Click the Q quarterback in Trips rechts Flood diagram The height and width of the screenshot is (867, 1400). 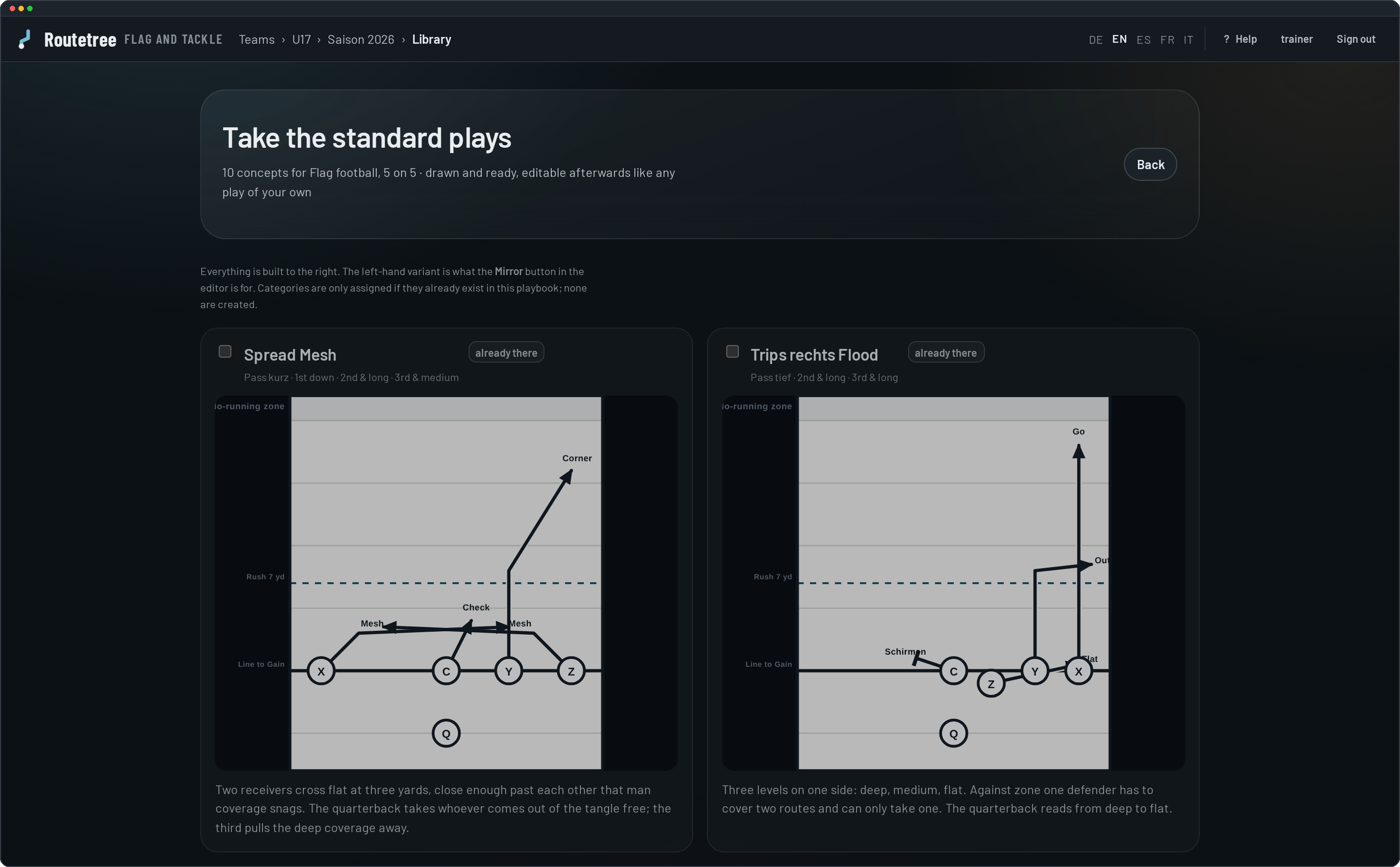[x=953, y=733]
